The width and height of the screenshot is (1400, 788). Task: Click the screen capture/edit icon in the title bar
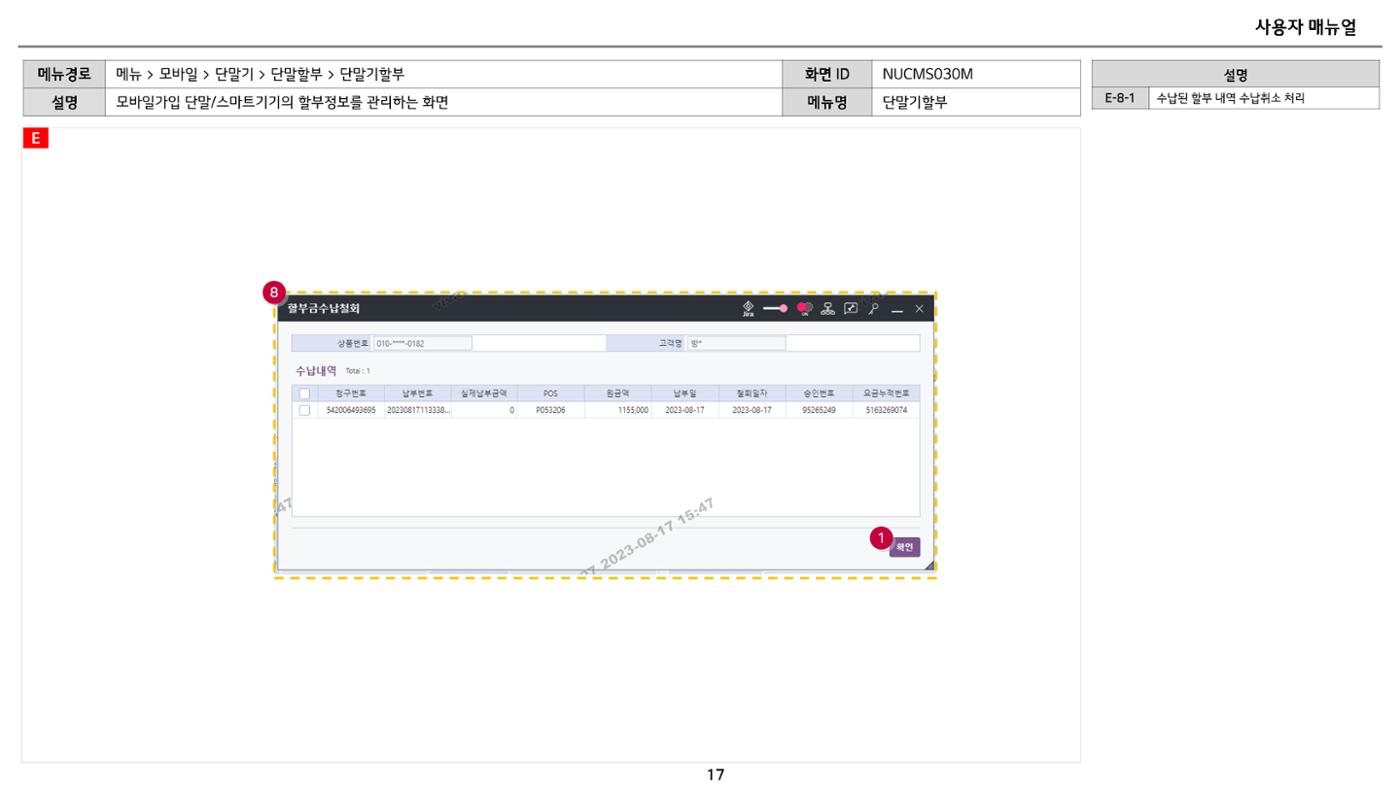tap(850, 309)
